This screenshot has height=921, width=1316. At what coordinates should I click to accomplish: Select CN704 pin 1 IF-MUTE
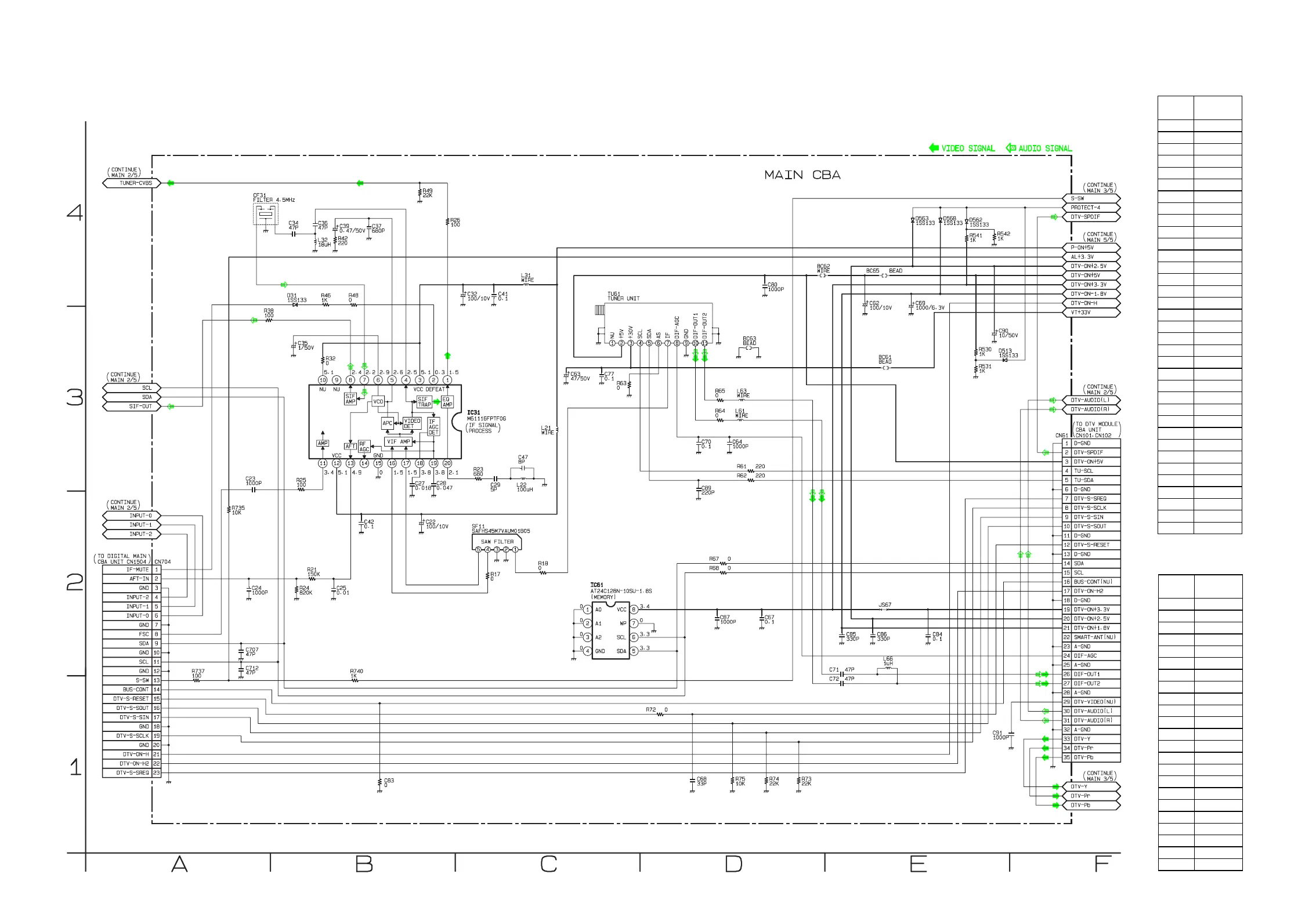(x=132, y=570)
